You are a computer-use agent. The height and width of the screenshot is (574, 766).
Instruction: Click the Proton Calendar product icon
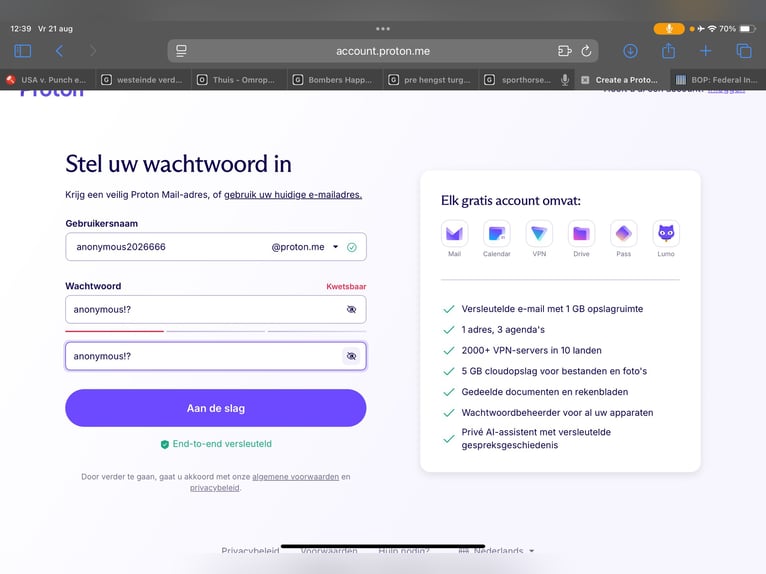(496, 234)
